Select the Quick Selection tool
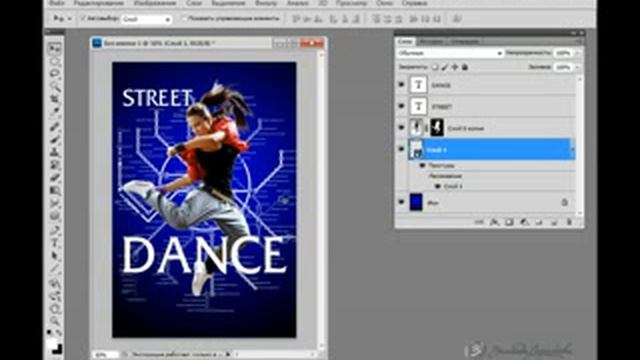This screenshot has width=640, height=360. pyautogui.click(x=54, y=87)
